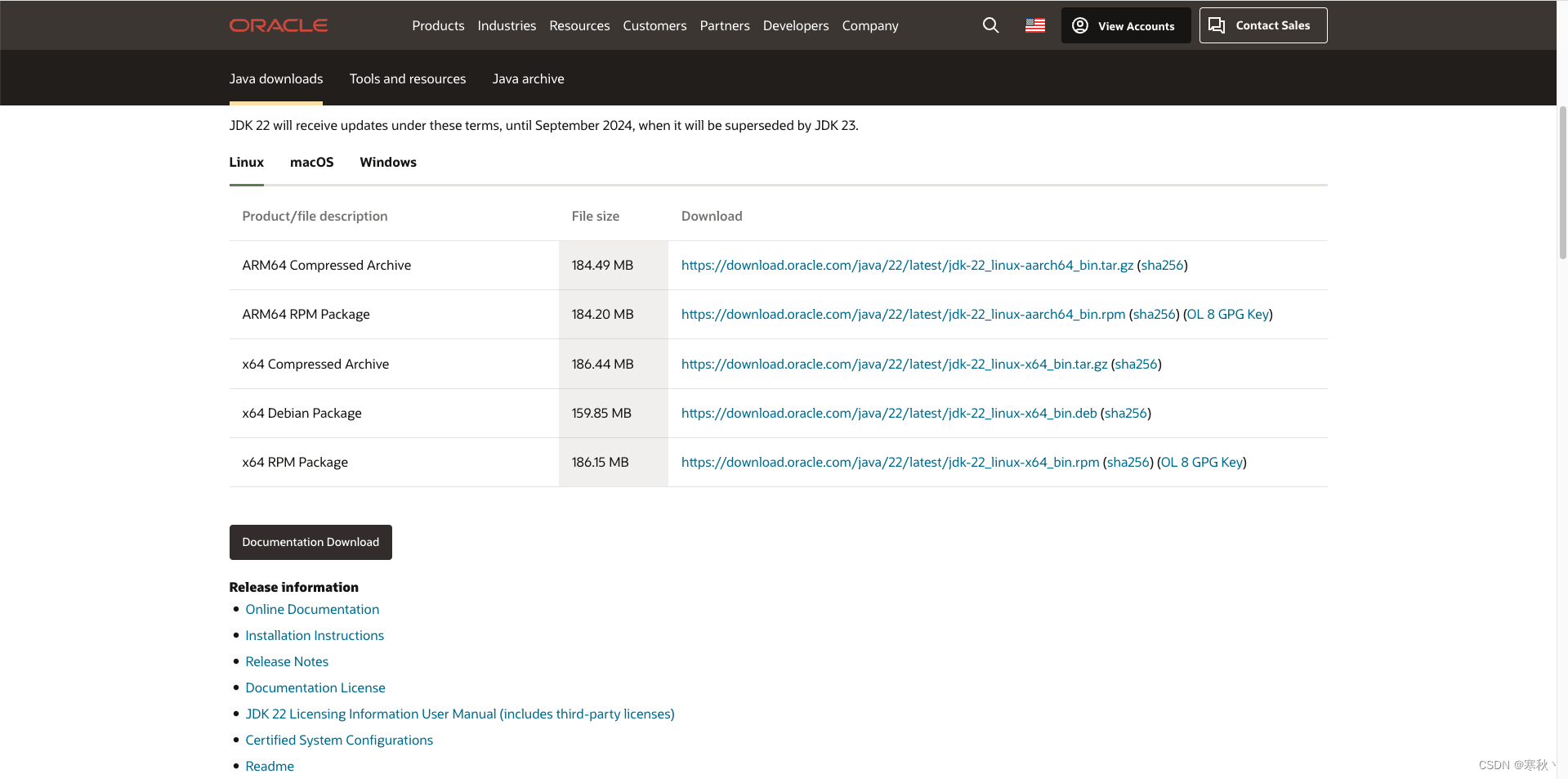Screen dimensions: 1568x779
Task: Click the 'ARM64 RPM Package' description cell
Action: tap(394, 314)
